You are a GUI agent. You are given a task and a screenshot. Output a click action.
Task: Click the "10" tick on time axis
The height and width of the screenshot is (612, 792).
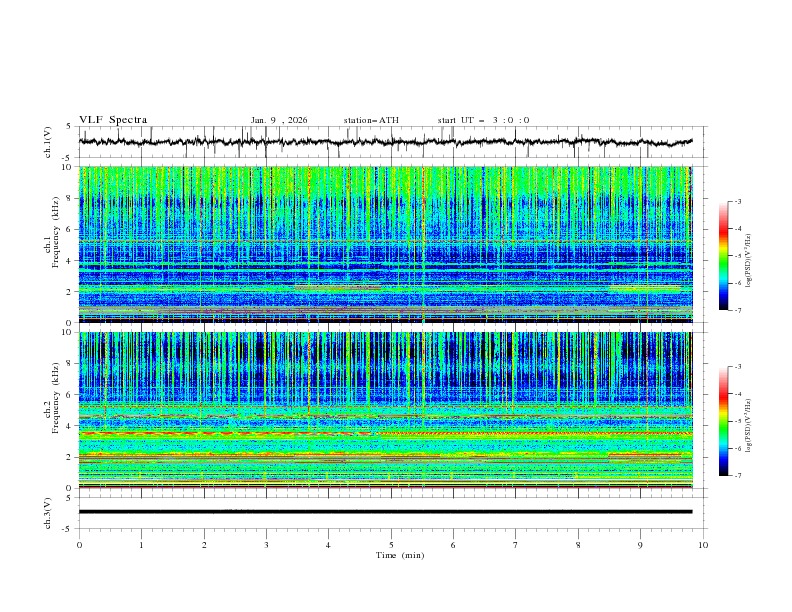pos(703,545)
